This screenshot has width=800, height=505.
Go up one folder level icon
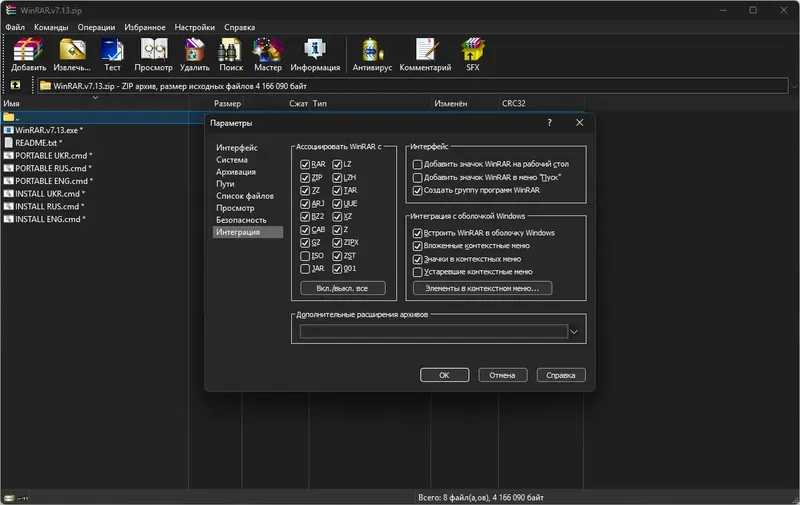[15, 85]
